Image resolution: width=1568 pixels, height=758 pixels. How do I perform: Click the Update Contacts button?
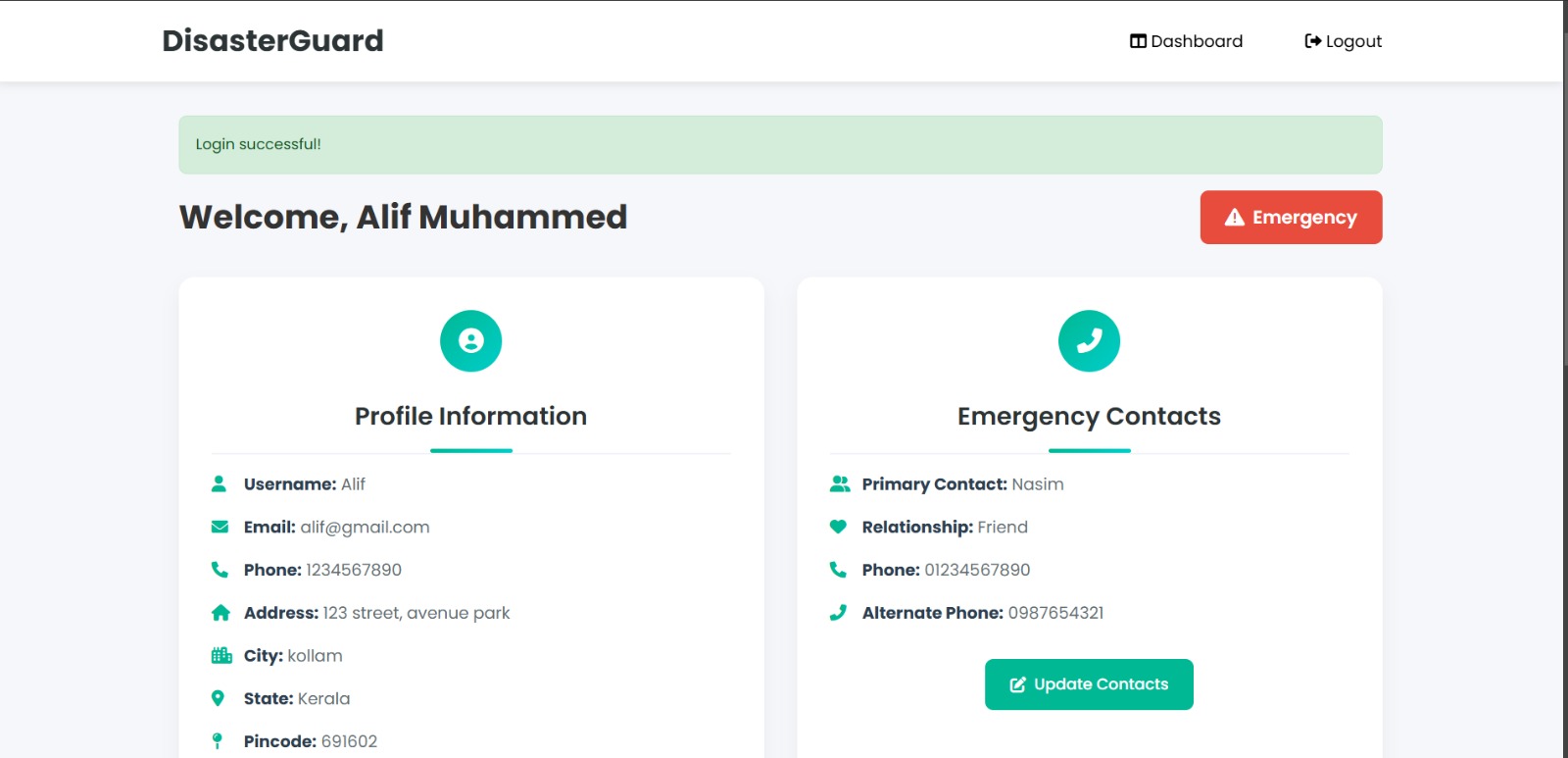point(1089,683)
